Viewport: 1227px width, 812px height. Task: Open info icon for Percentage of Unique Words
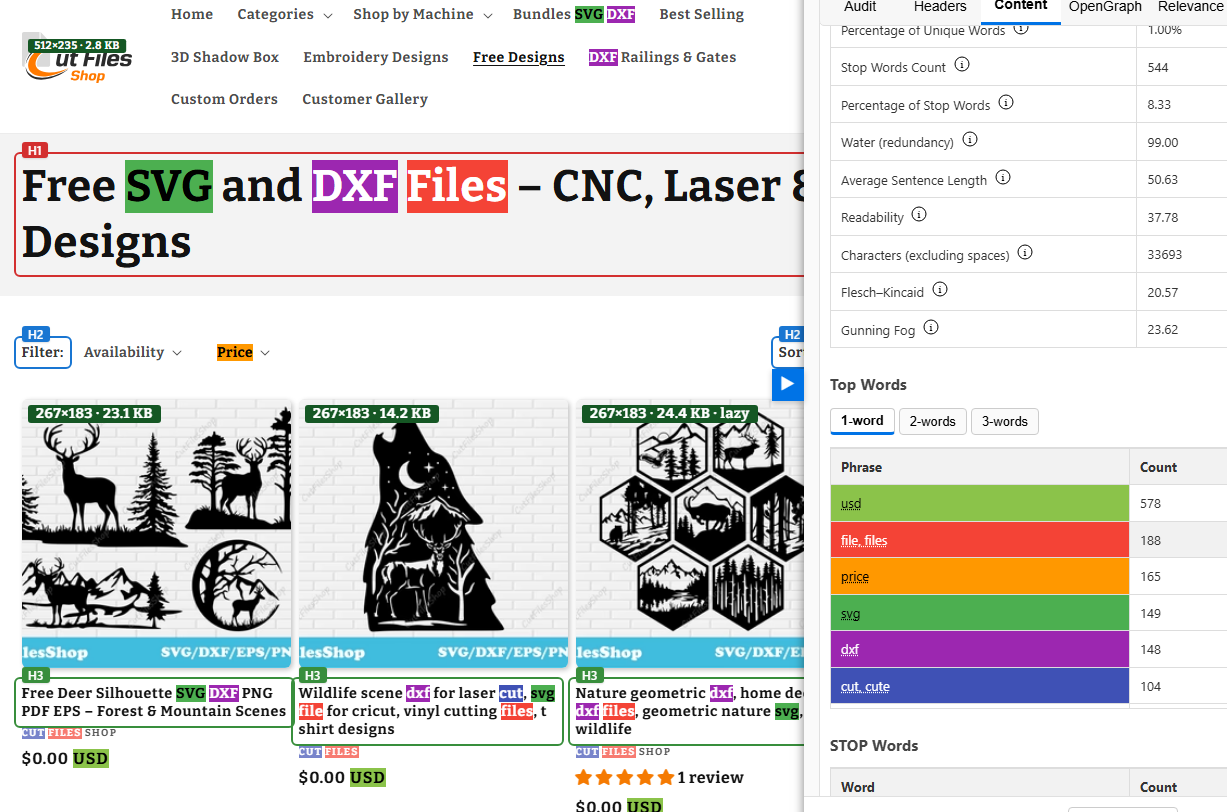point(1021,28)
